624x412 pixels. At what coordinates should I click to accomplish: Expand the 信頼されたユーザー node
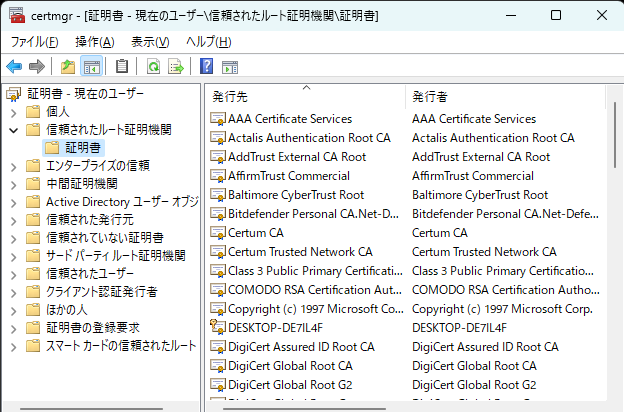14,275
